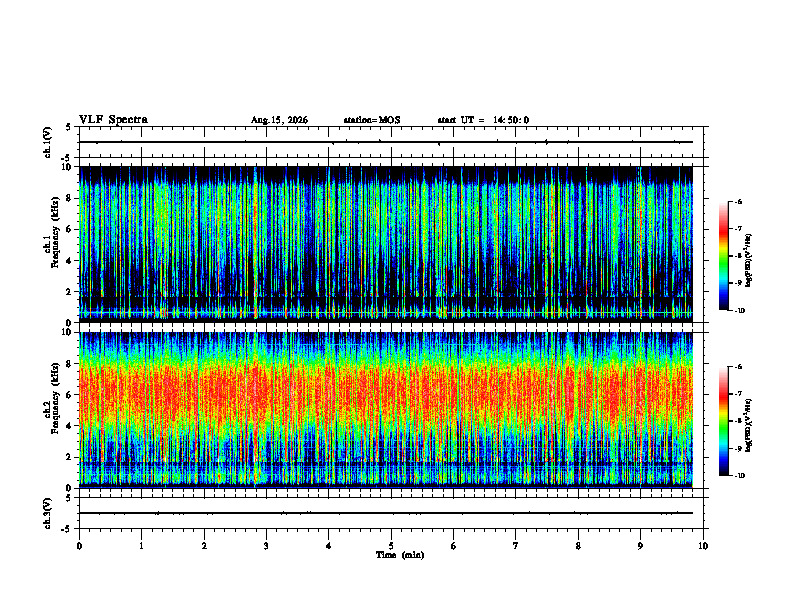The image size is (792, 612).
Task: Click time axis tick label "4"
Action: click(329, 546)
